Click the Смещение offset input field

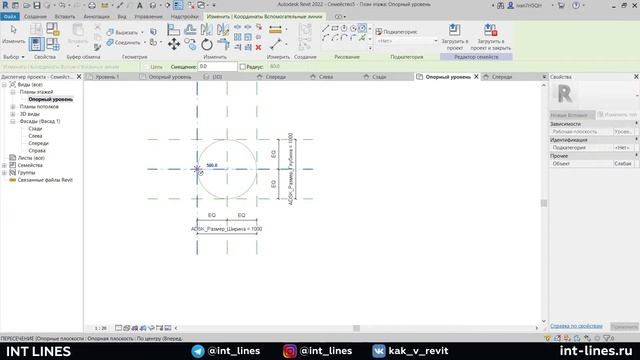[217, 66]
